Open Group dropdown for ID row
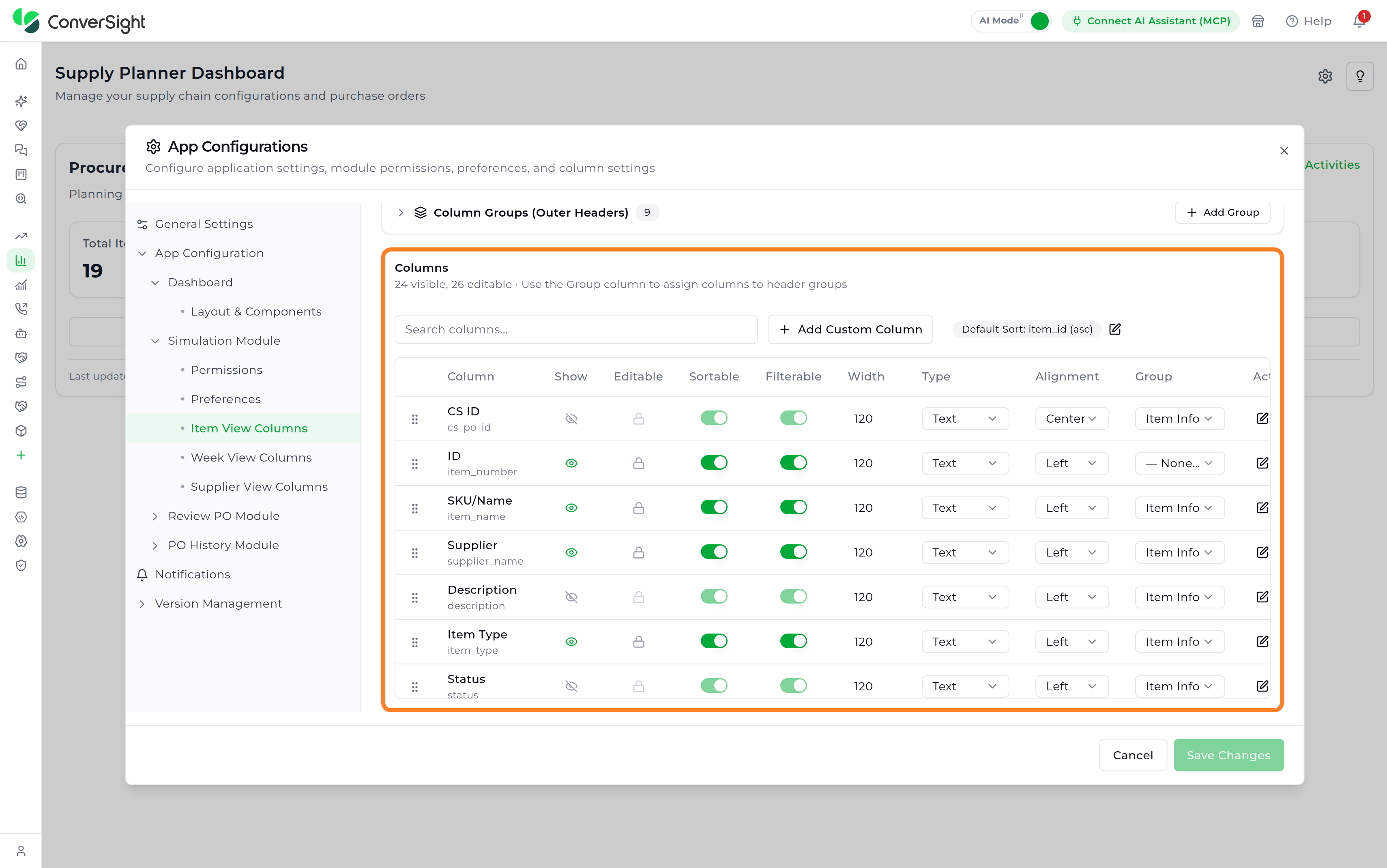1387x868 pixels. tap(1179, 463)
